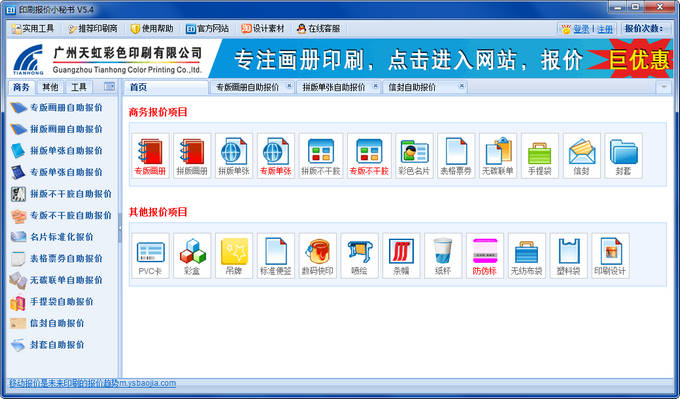This screenshot has width=680, height=399.
Task: Close the 专版画册自助报价 tab
Action: [289, 86]
